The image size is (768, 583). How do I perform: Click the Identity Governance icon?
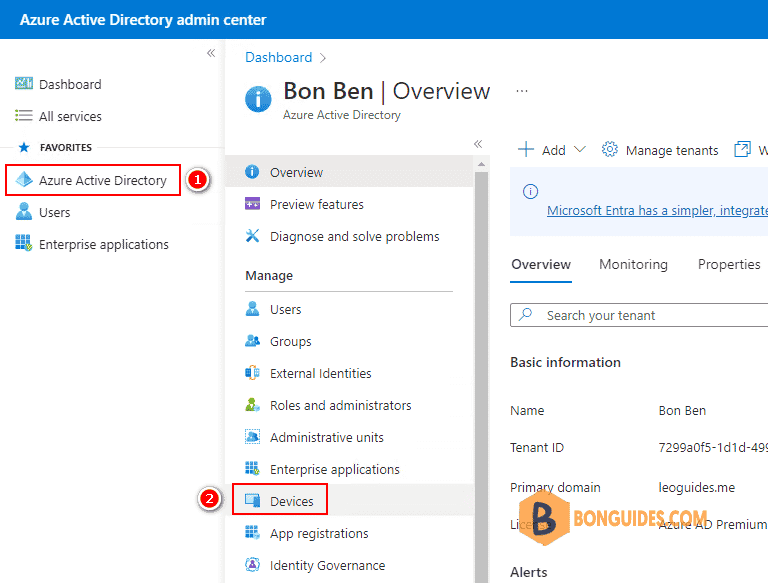pos(252,564)
